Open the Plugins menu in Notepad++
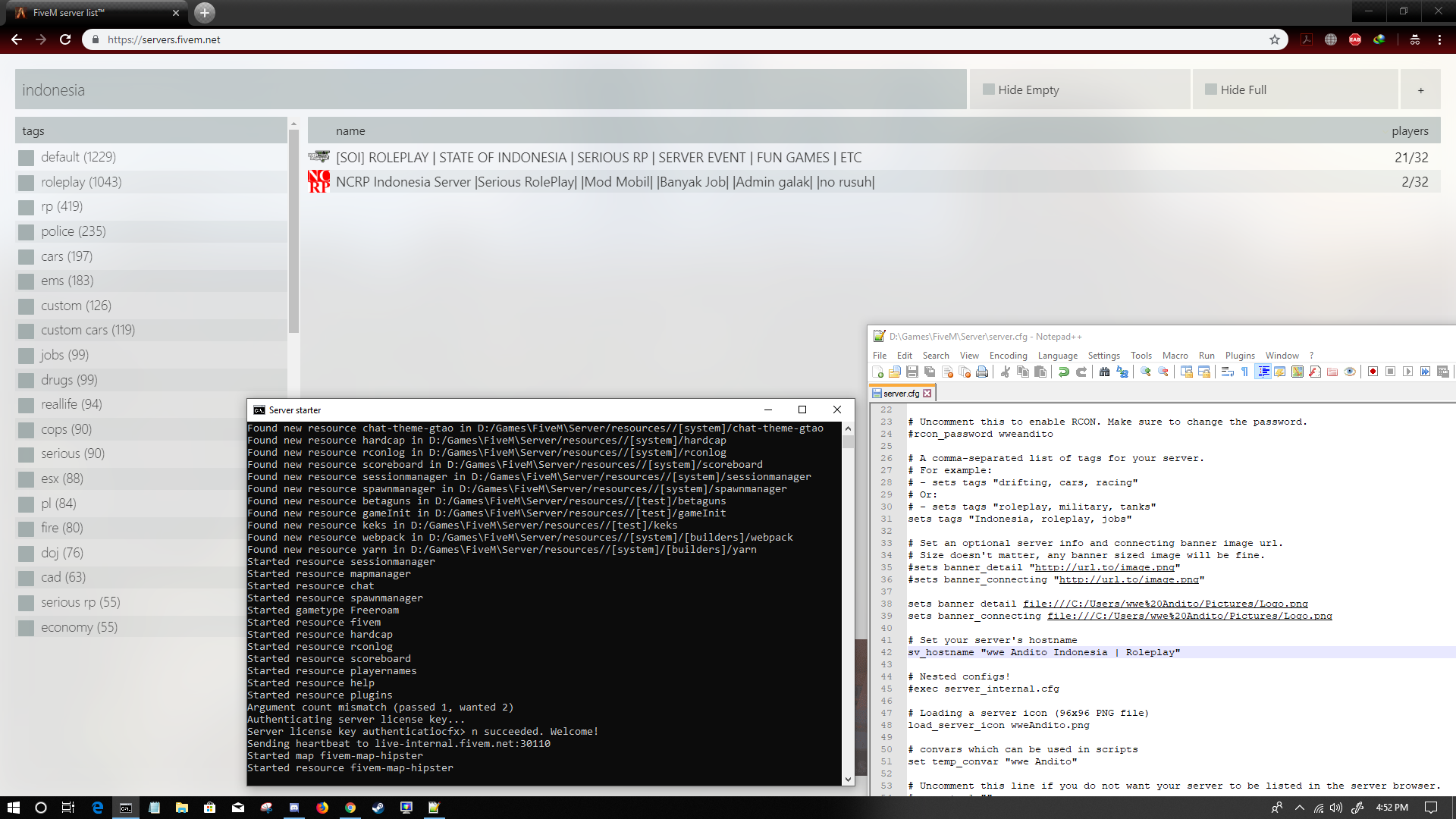Image resolution: width=1456 pixels, height=819 pixels. tap(1240, 355)
